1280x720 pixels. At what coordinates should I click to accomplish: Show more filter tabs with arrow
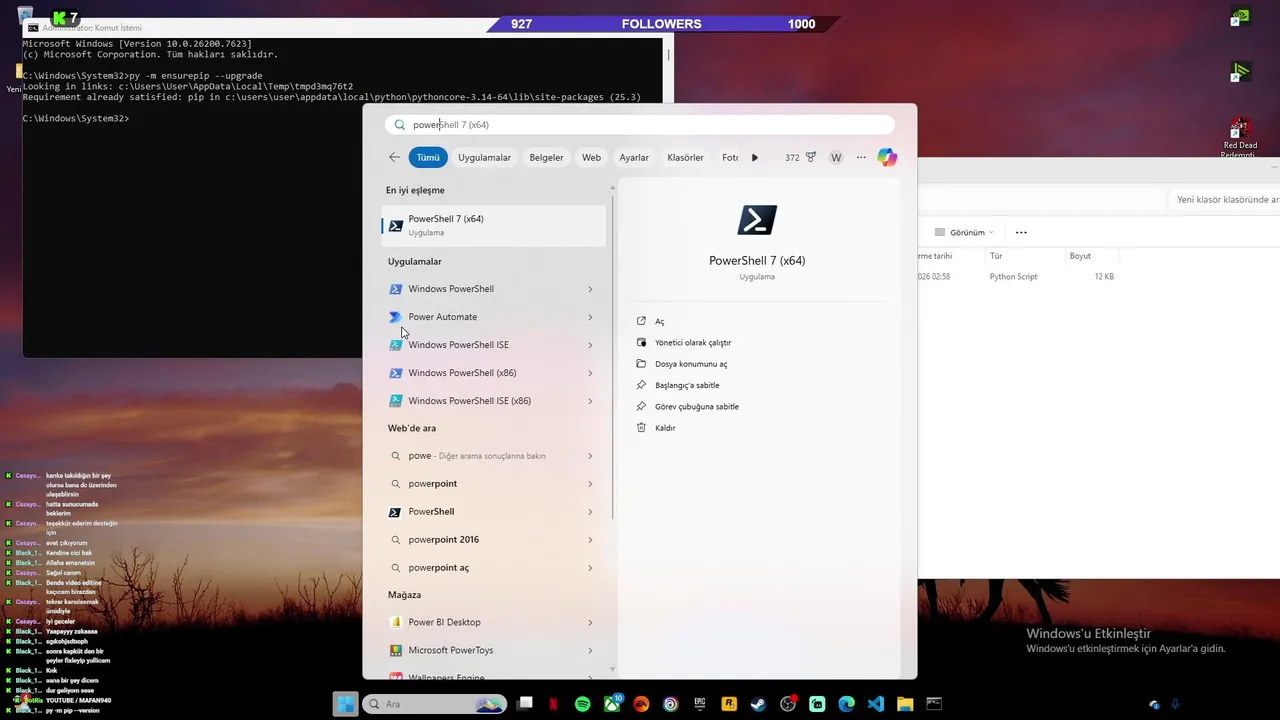755,157
